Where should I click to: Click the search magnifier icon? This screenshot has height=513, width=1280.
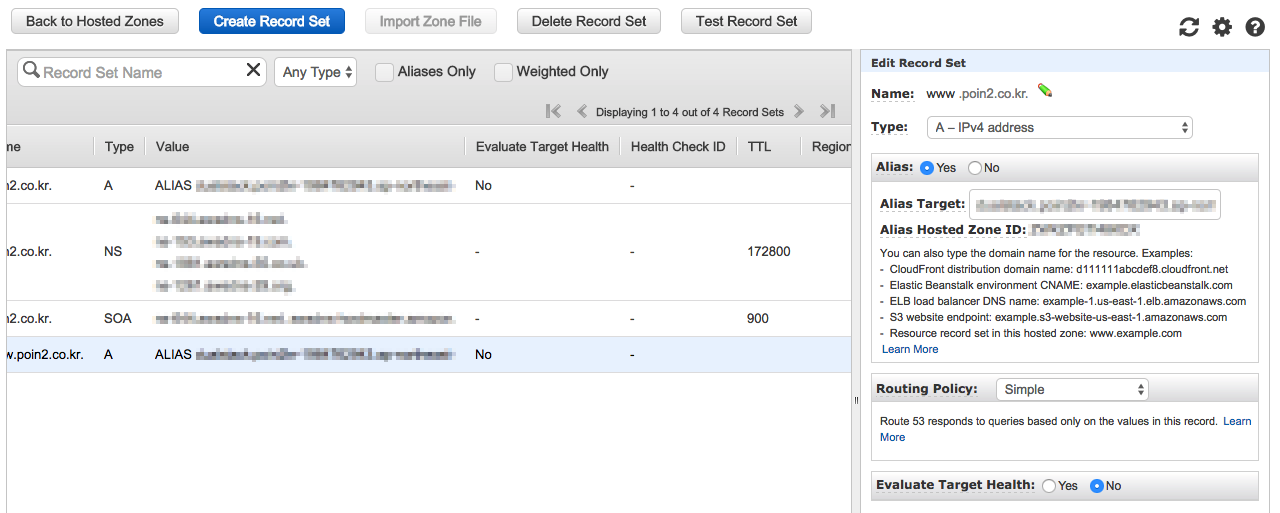tap(30, 71)
